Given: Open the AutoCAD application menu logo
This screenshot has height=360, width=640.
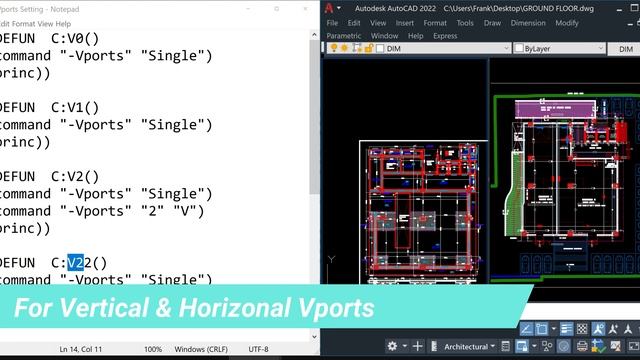Looking at the screenshot, I should (x=329, y=8).
